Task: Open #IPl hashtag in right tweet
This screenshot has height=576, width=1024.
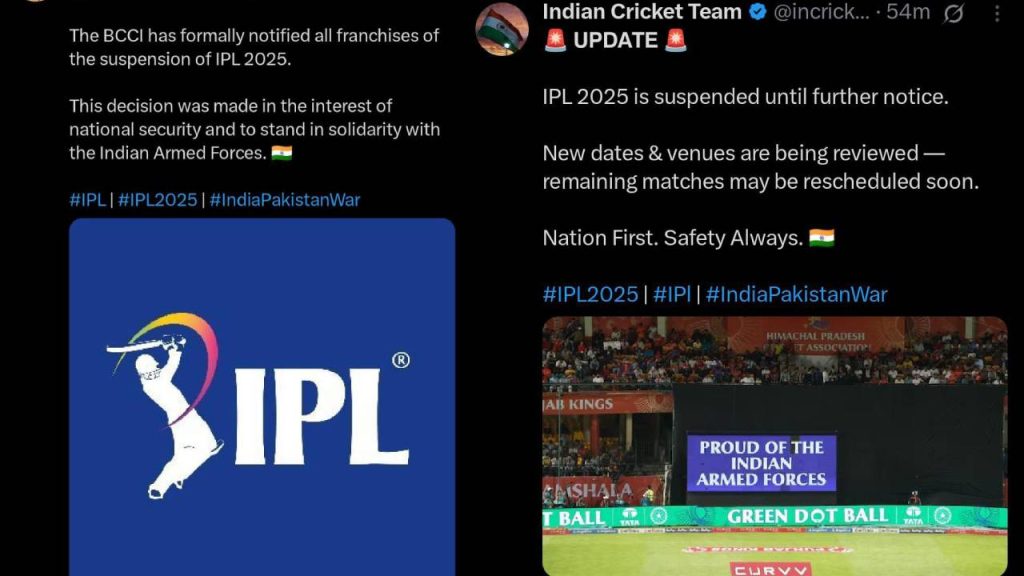Action: (x=672, y=295)
